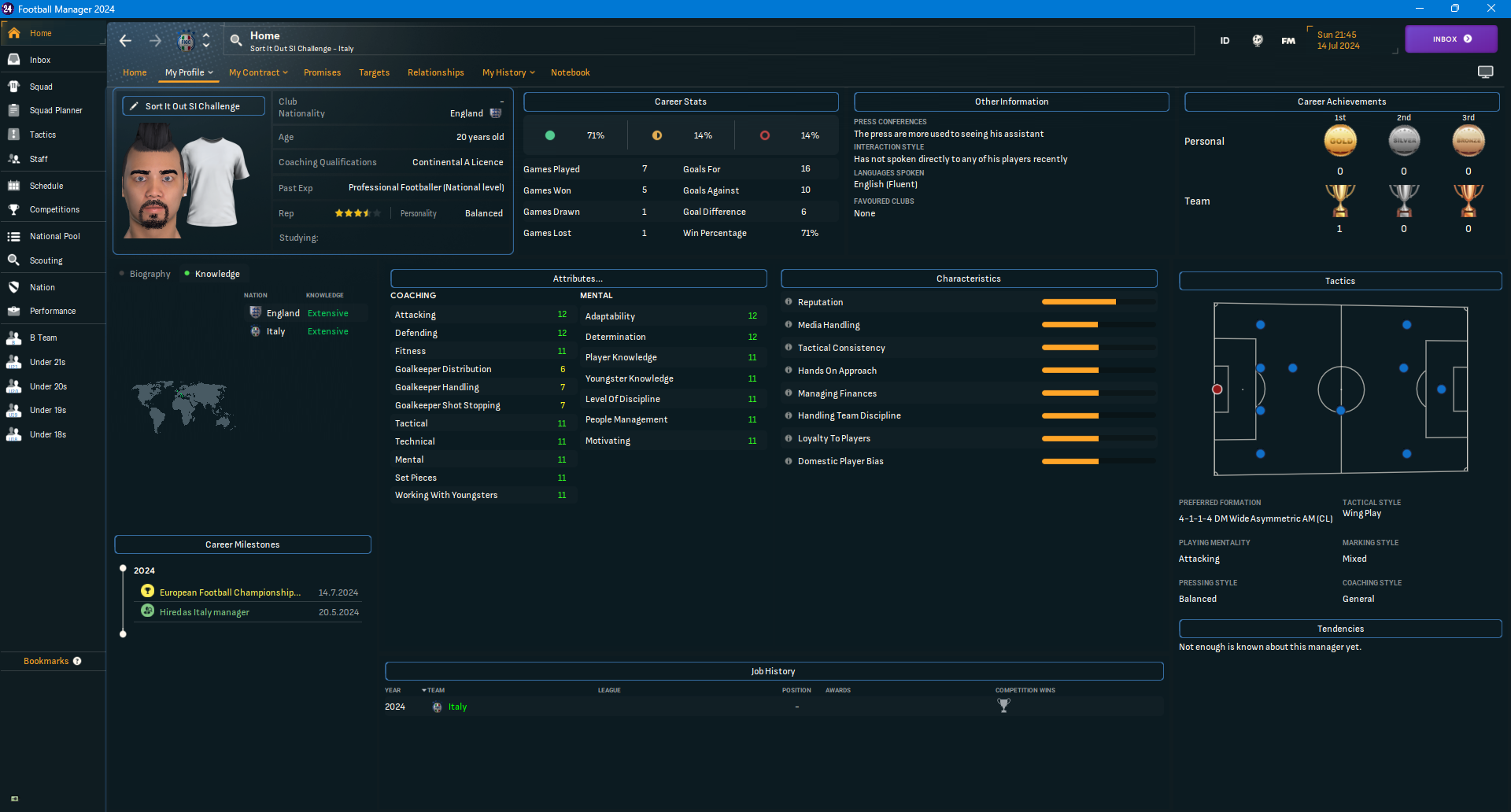Select the Biography radio option
This screenshot has width=1511, height=812.
pyautogui.click(x=145, y=274)
